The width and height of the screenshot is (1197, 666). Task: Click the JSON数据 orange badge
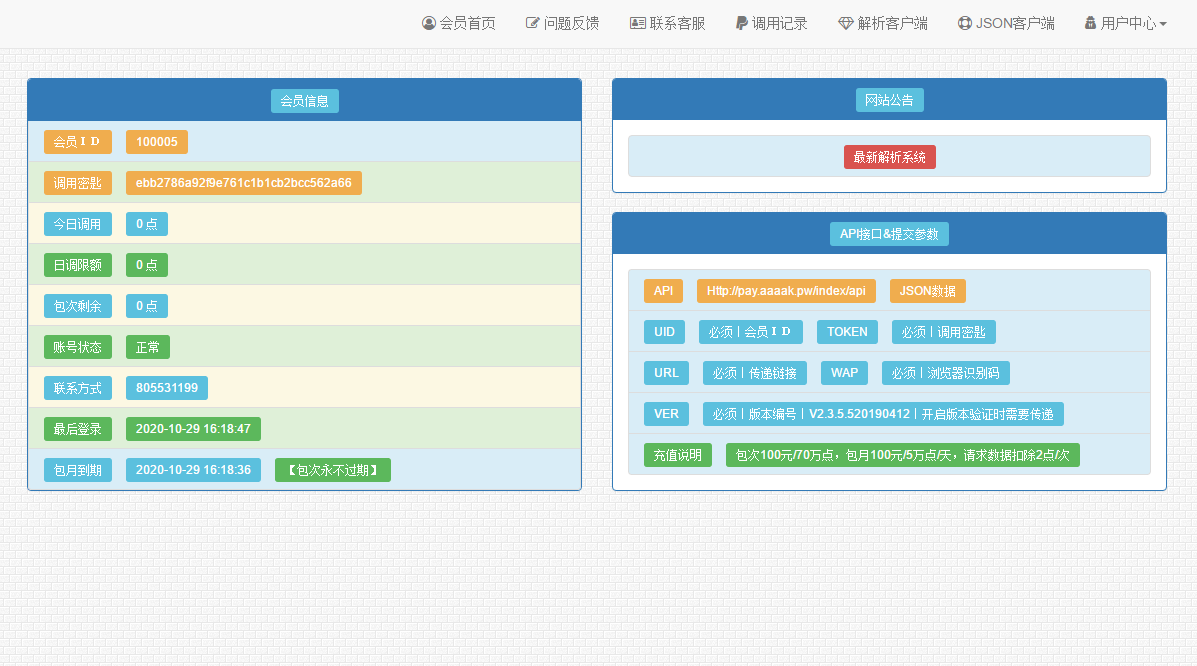click(928, 291)
